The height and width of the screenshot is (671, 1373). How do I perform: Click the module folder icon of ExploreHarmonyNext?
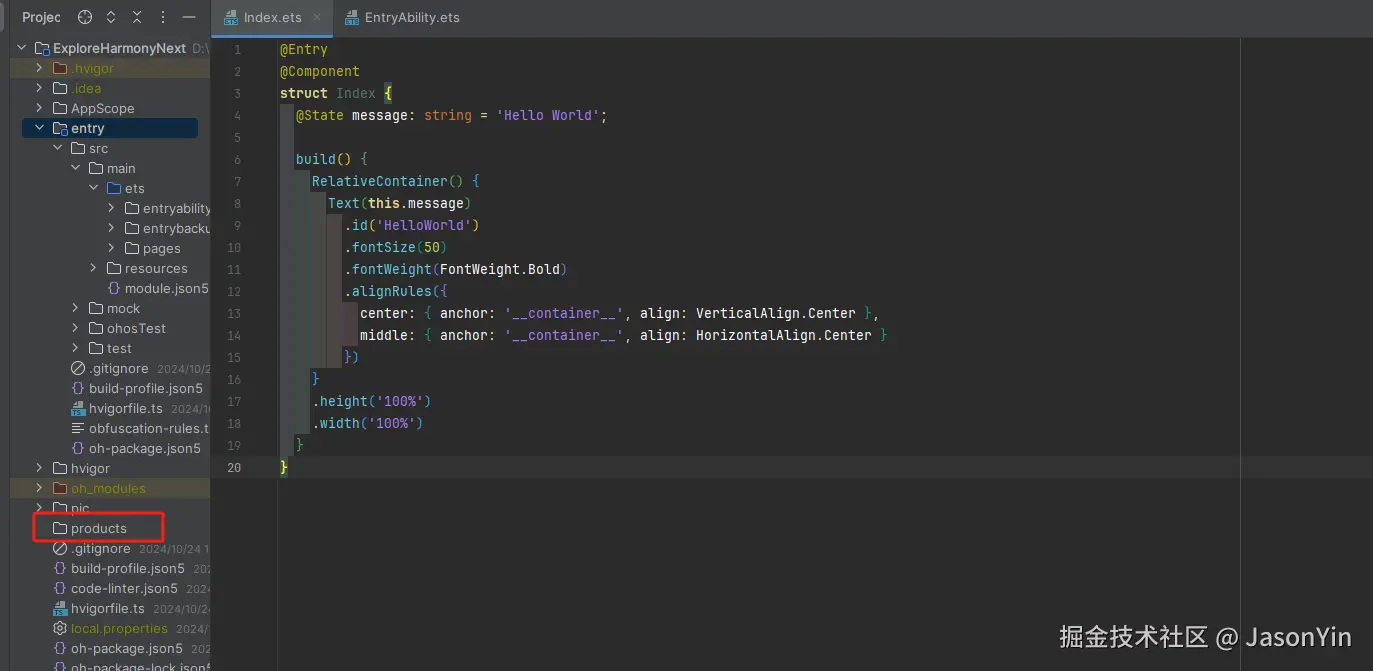(42, 48)
